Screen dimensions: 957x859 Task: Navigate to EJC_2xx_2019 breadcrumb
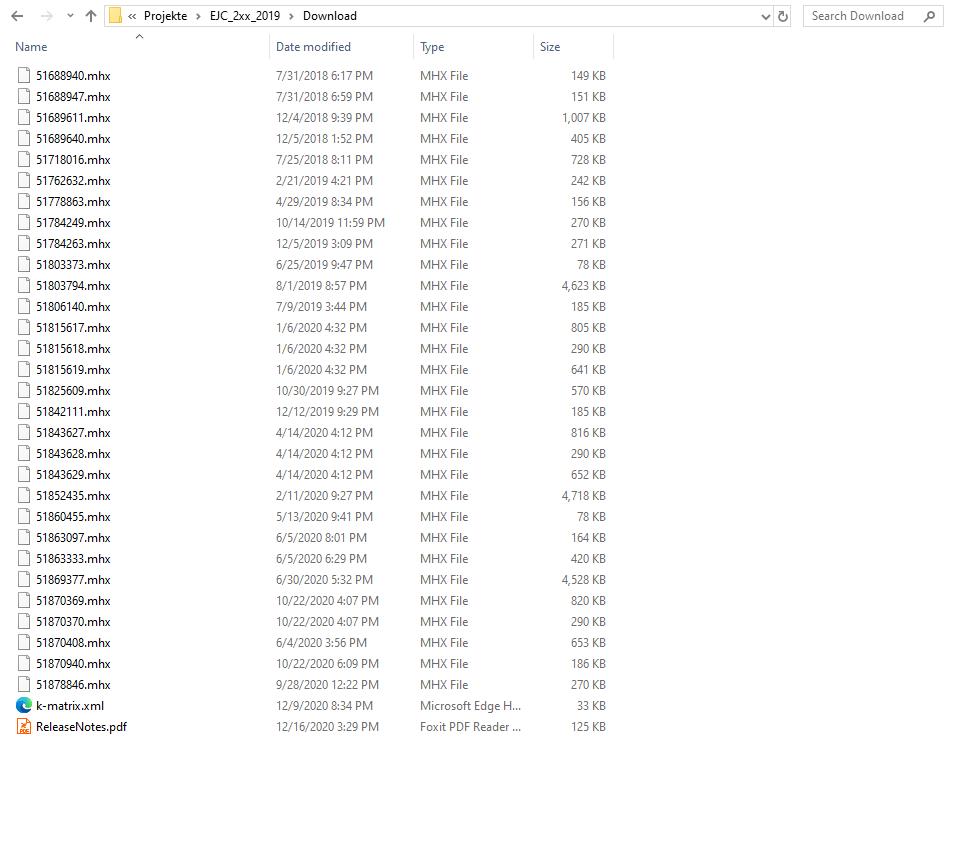pos(245,16)
